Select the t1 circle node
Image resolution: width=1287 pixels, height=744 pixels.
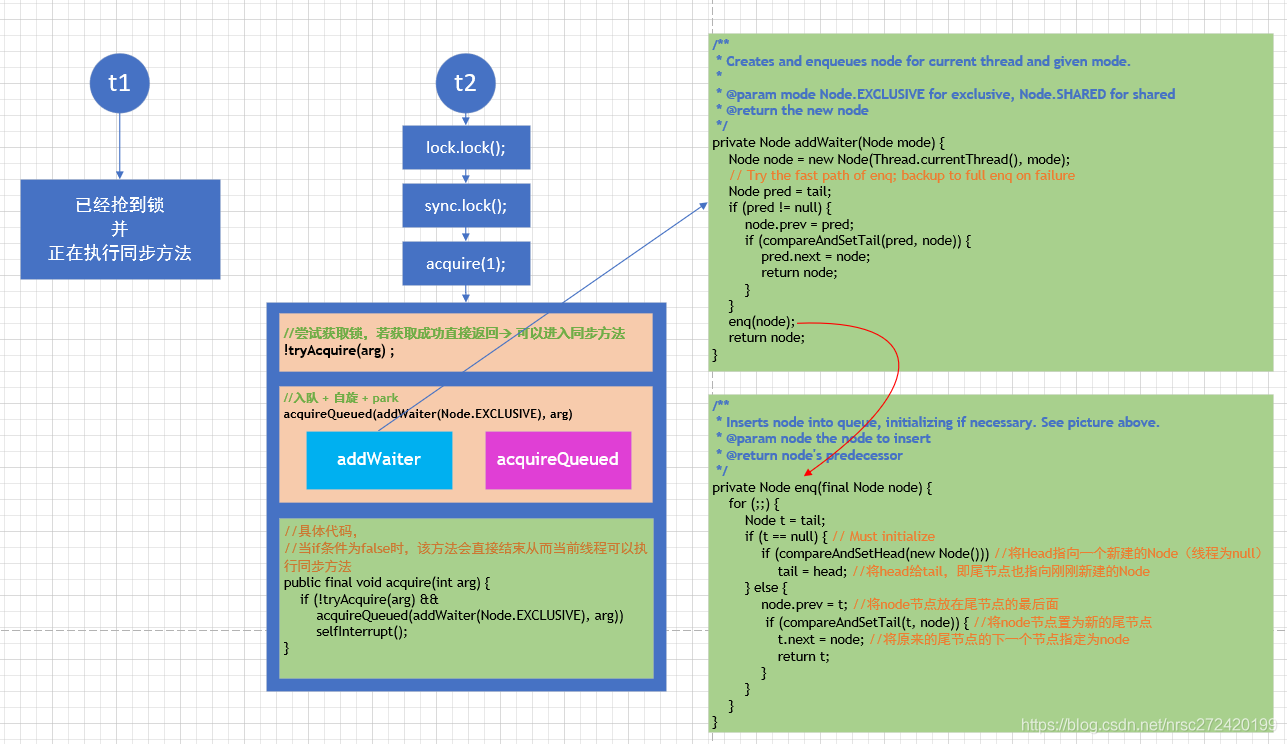click(x=119, y=82)
